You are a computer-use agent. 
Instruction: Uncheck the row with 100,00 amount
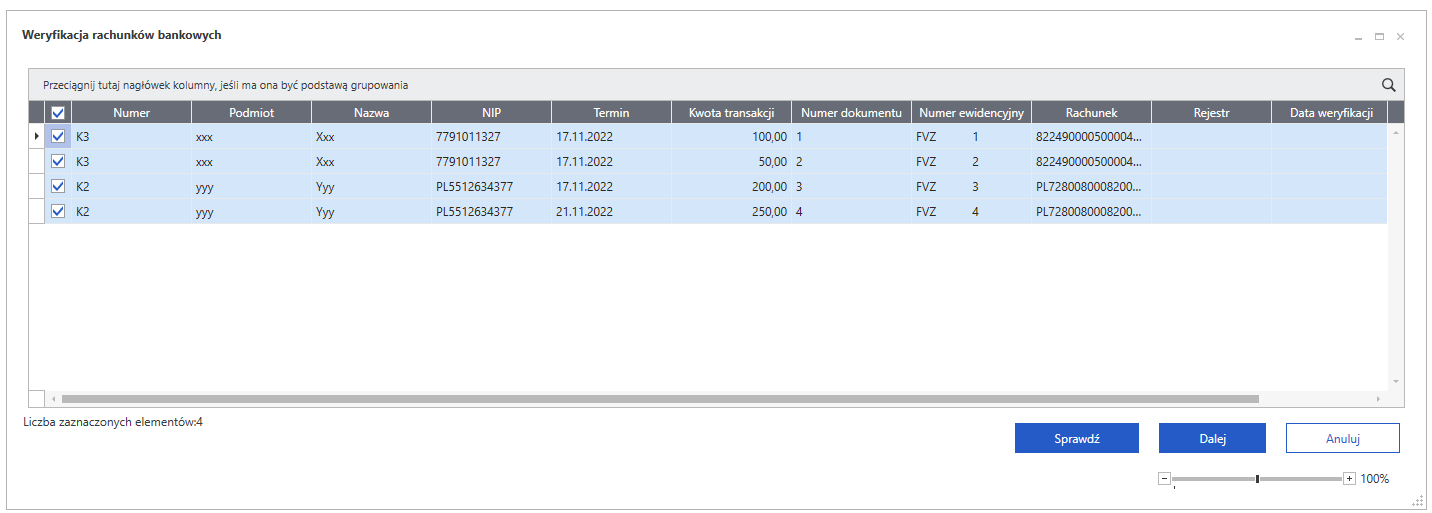[58, 136]
